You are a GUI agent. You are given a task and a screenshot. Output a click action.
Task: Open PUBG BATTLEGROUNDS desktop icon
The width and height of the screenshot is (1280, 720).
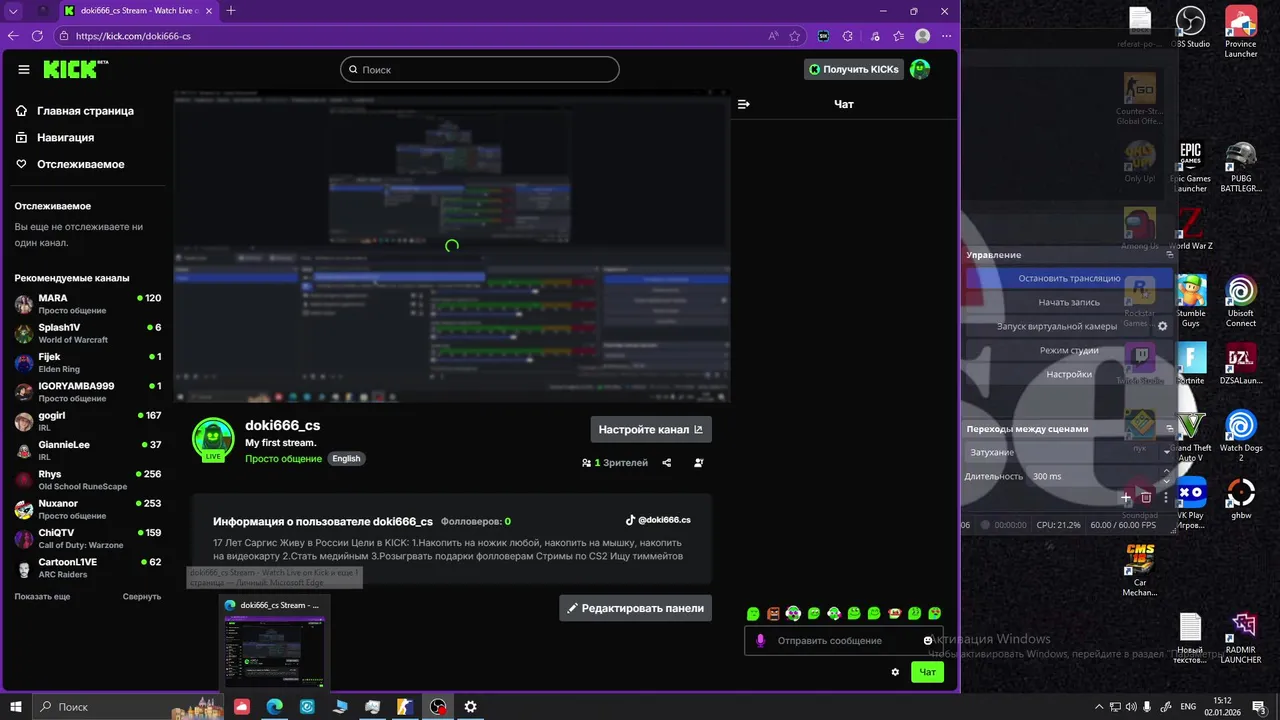point(1241,166)
